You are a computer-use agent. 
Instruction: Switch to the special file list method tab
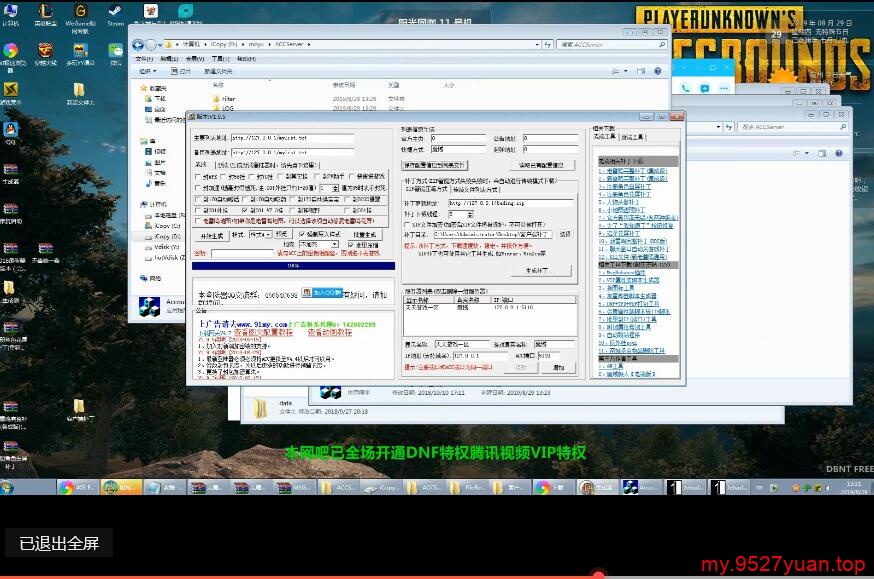(475, 189)
